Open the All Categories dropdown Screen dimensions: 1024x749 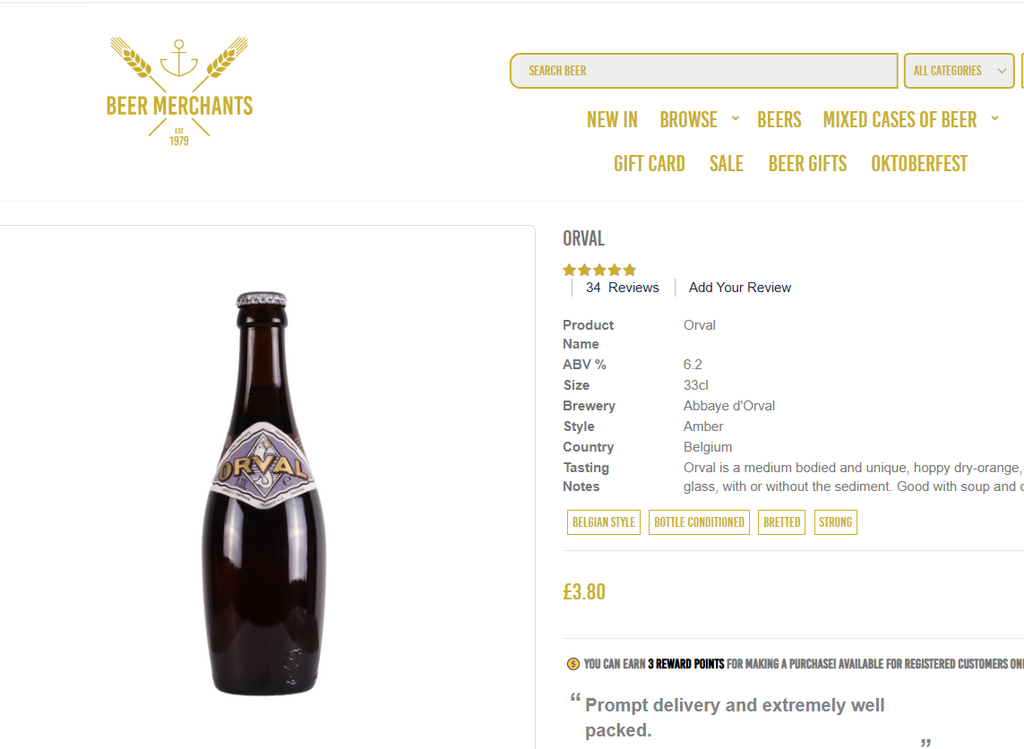point(958,71)
